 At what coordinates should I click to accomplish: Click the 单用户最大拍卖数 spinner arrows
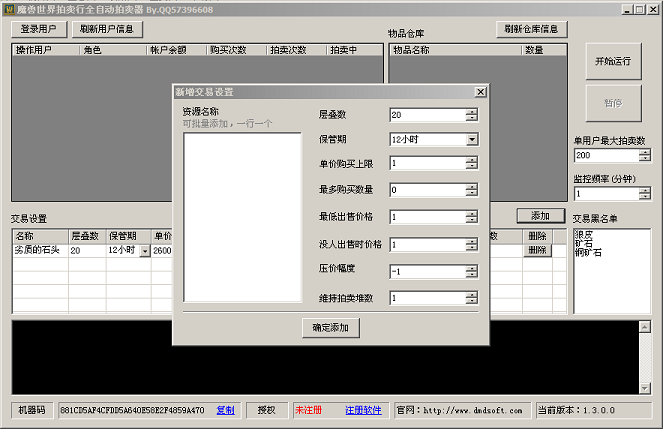click(x=645, y=155)
